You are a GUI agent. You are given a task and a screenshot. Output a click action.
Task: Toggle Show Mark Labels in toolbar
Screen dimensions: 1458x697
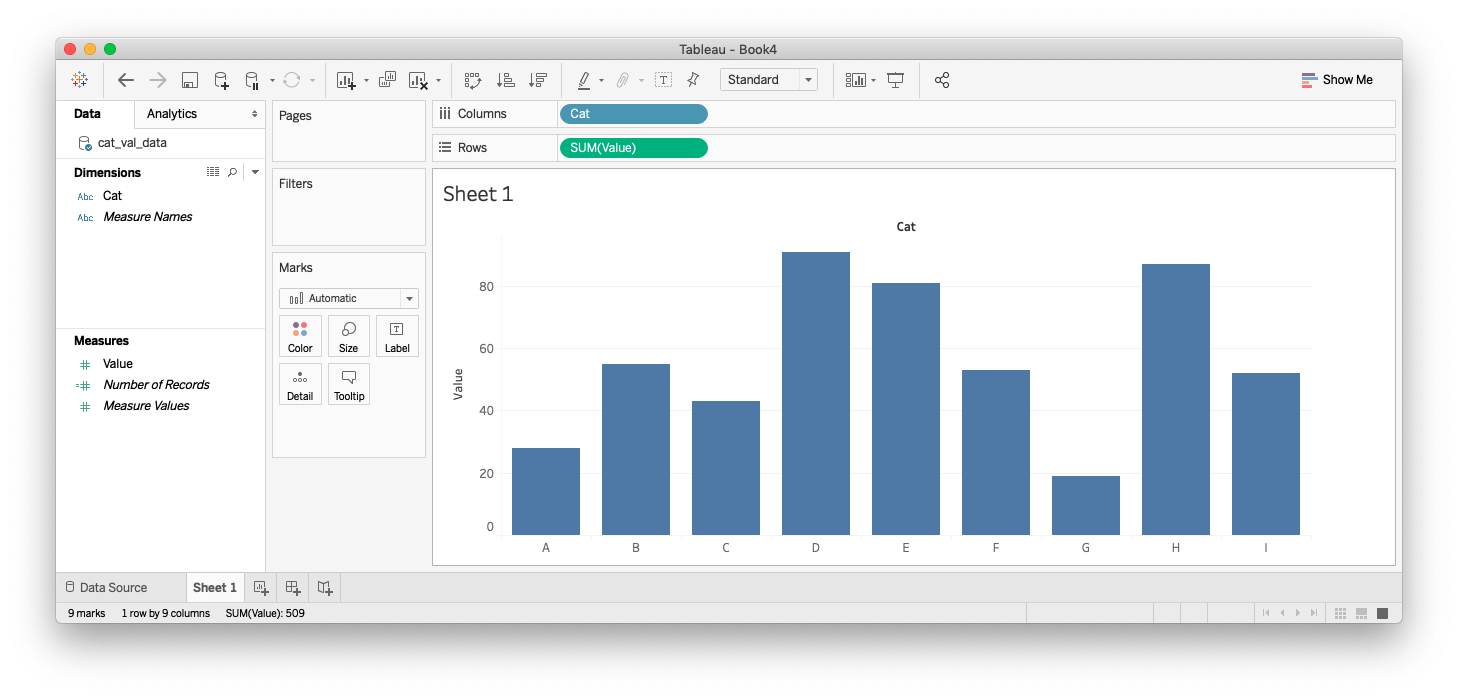click(x=663, y=80)
